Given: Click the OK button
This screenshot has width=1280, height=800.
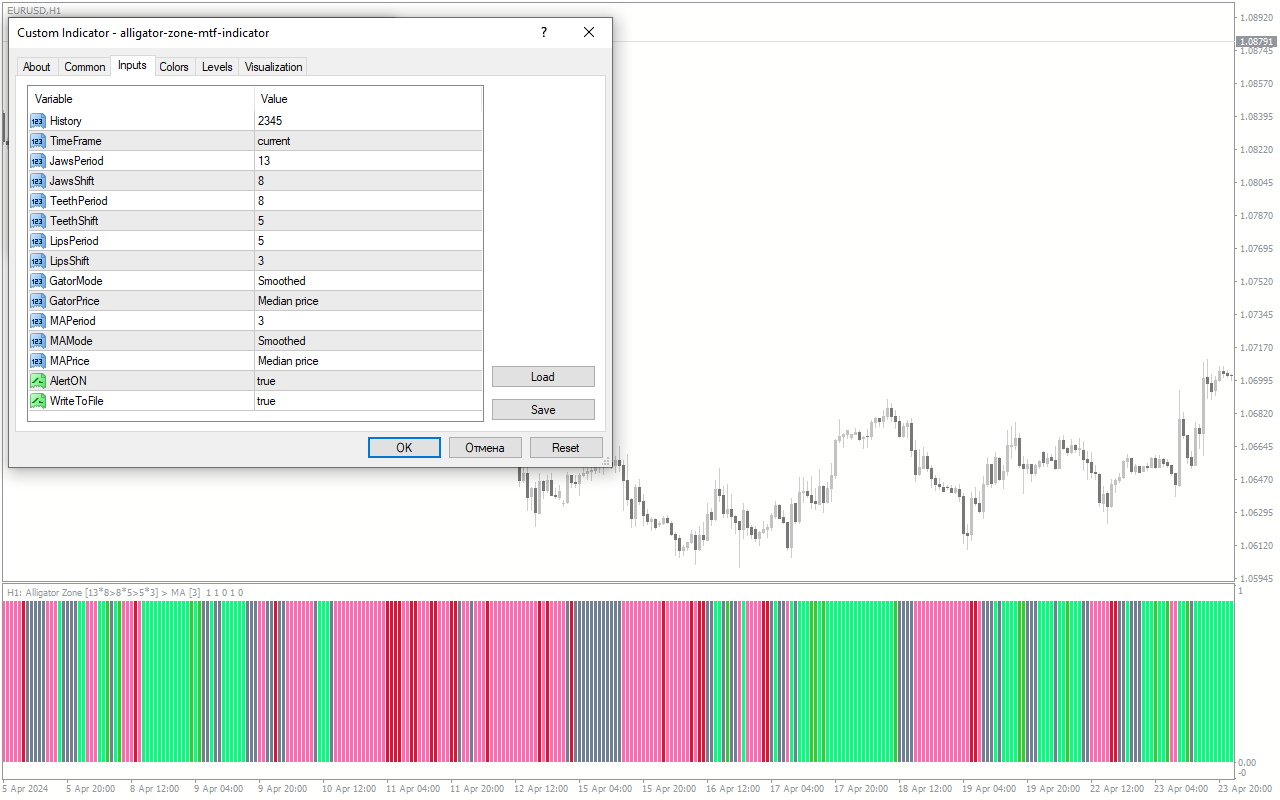Looking at the screenshot, I should click(x=404, y=447).
